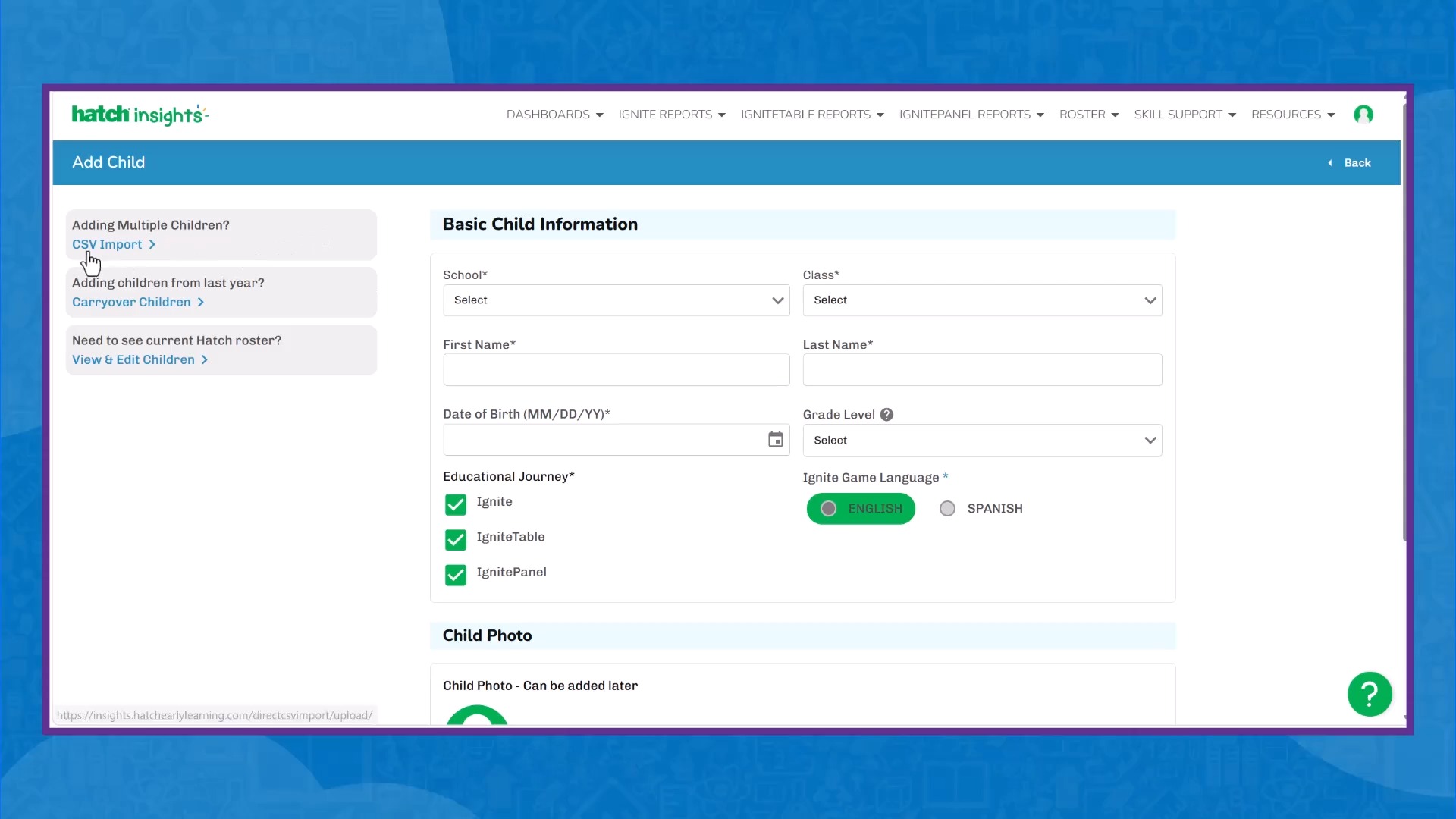Select English as Ignite game language
1456x819 pixels.
point(861,509)
